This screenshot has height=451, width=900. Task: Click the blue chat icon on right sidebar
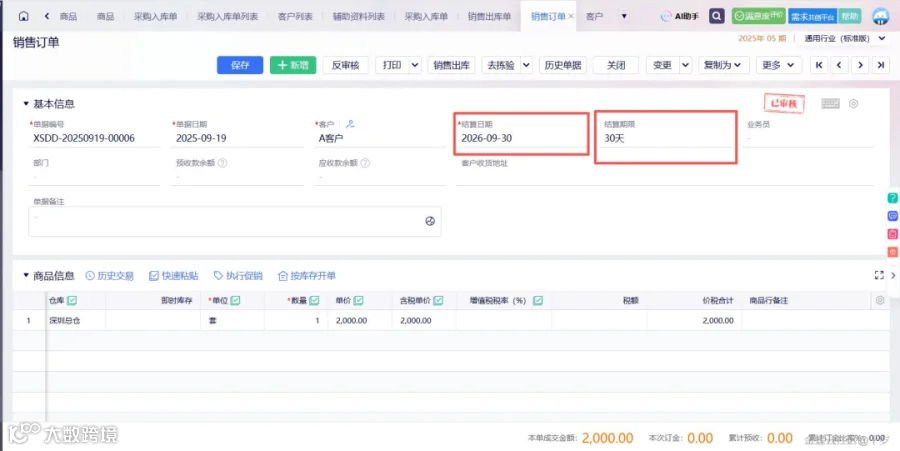click(x=893, y=216)
